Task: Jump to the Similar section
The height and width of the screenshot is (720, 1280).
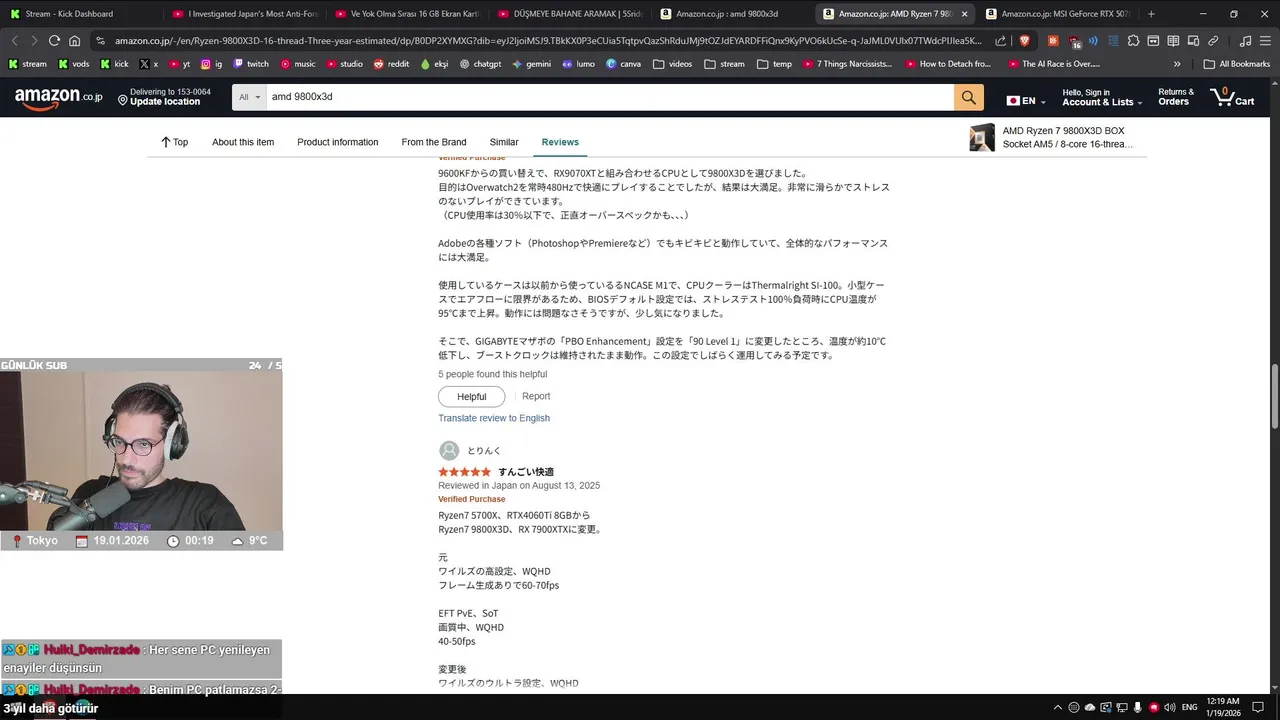Action: pyautogui.click(x=504, y=142)
